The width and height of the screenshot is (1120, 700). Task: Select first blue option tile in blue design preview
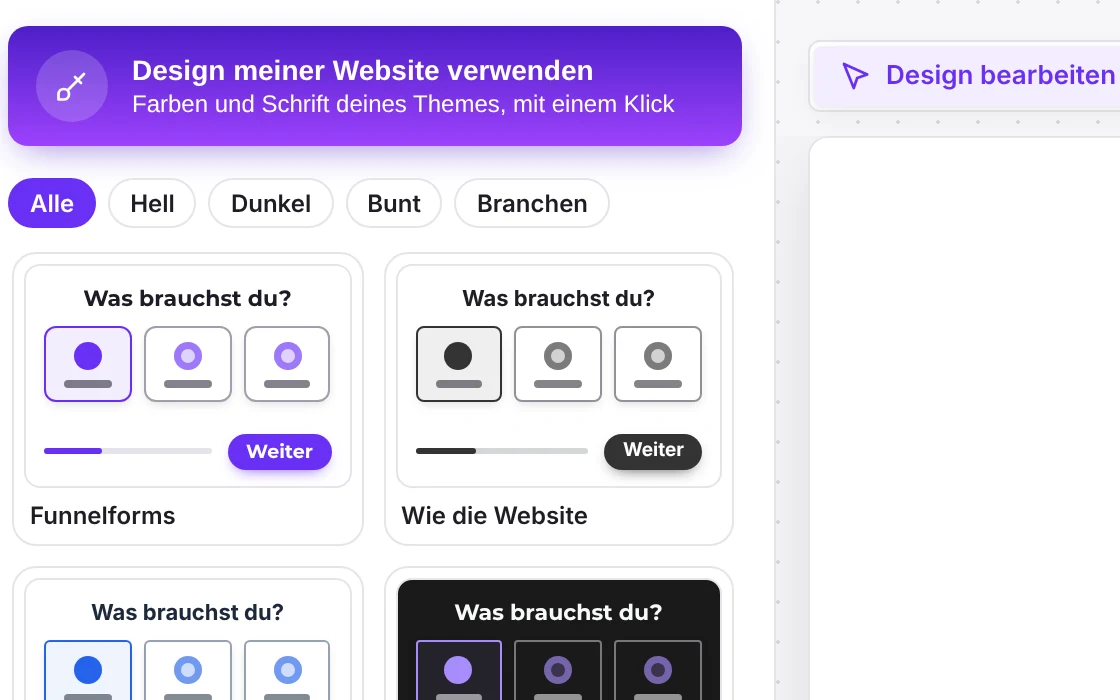88,671
